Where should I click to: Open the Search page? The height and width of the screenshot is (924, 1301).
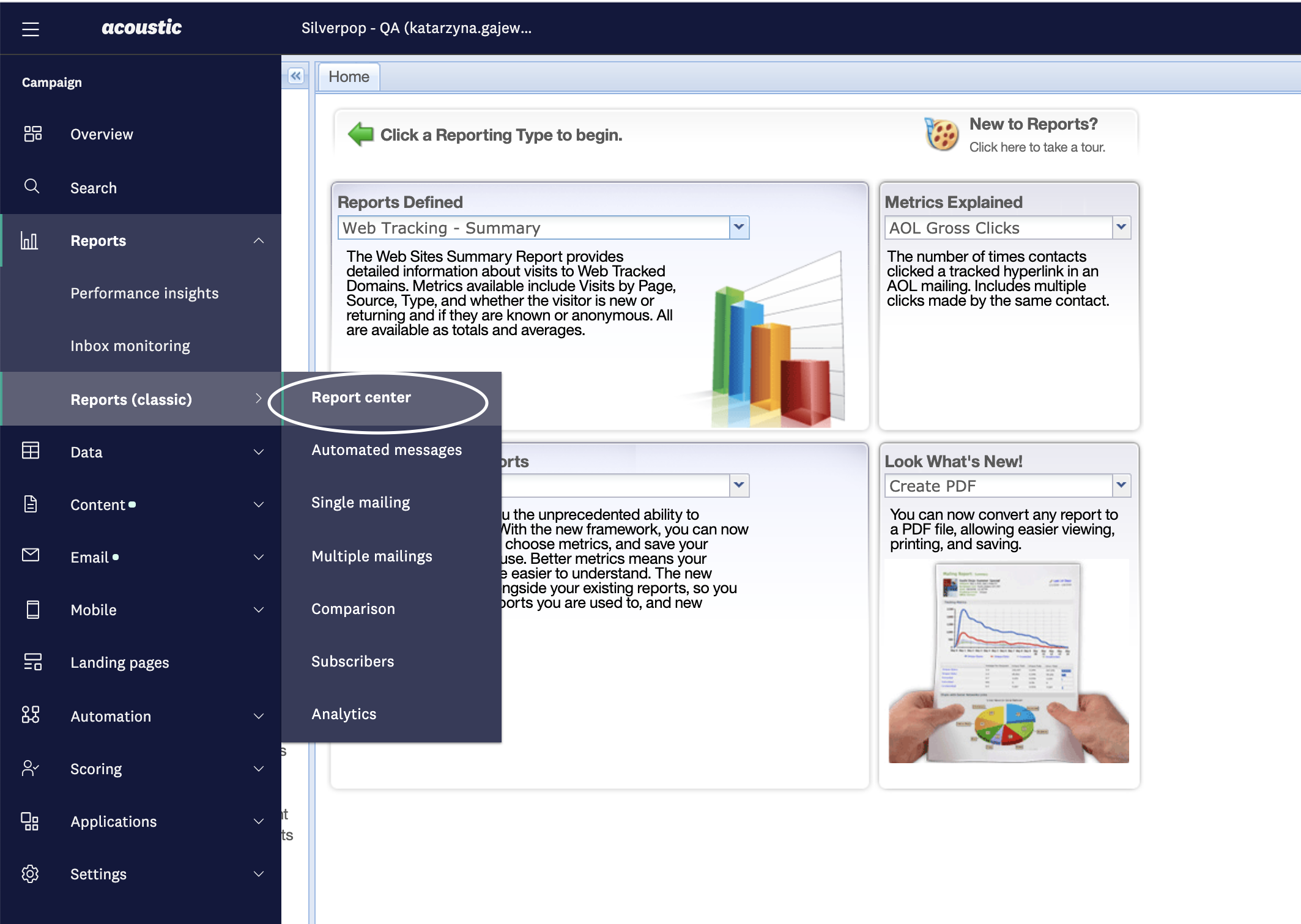point(94,188)
